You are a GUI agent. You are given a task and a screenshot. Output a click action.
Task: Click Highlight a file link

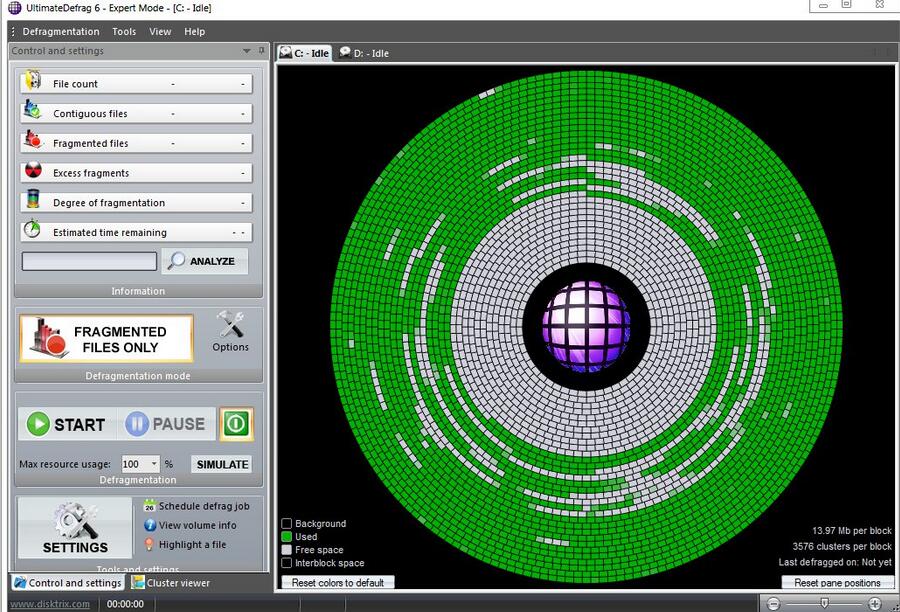(x=192, y=544)
